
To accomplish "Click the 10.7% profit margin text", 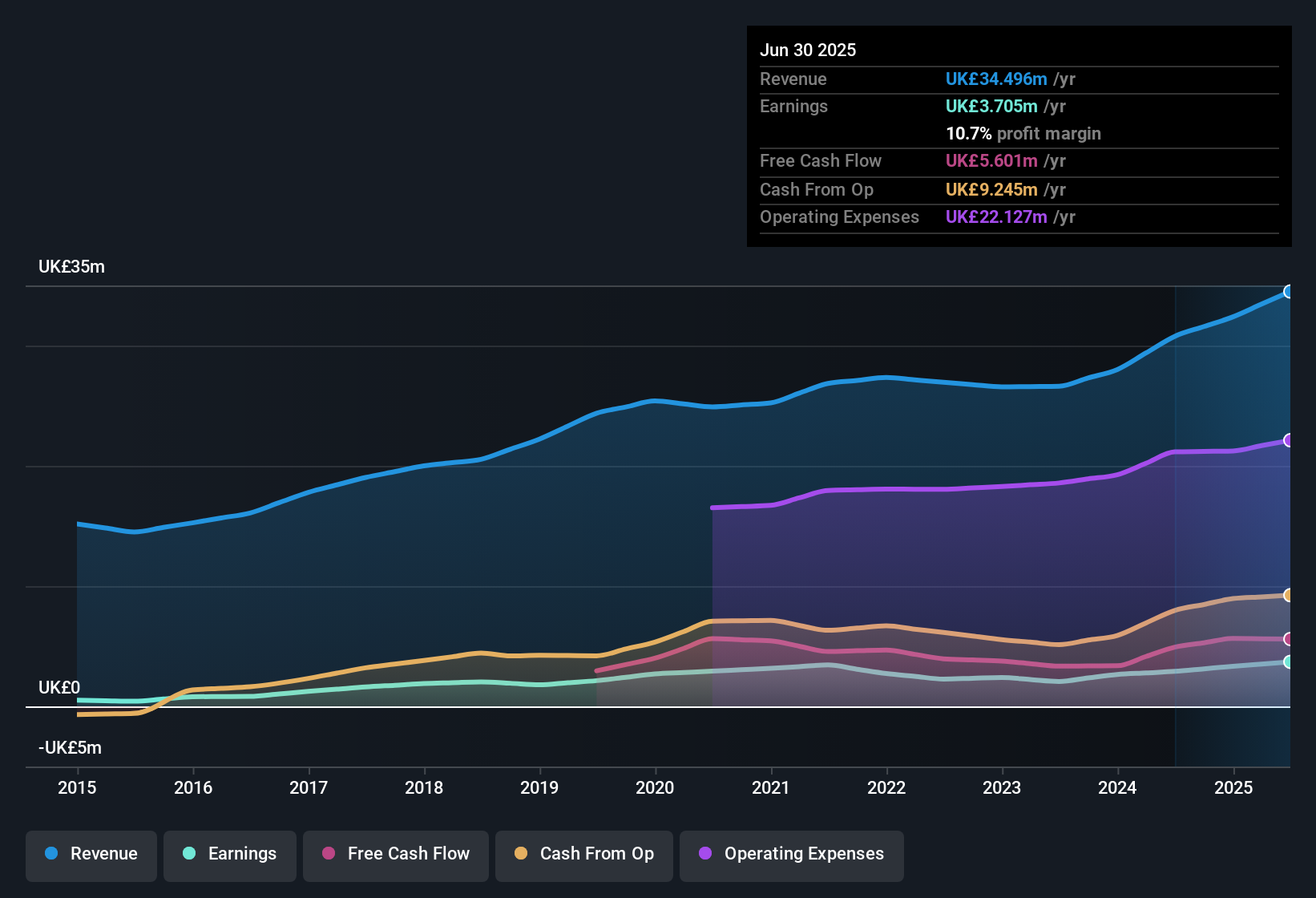I will 1023,134.
